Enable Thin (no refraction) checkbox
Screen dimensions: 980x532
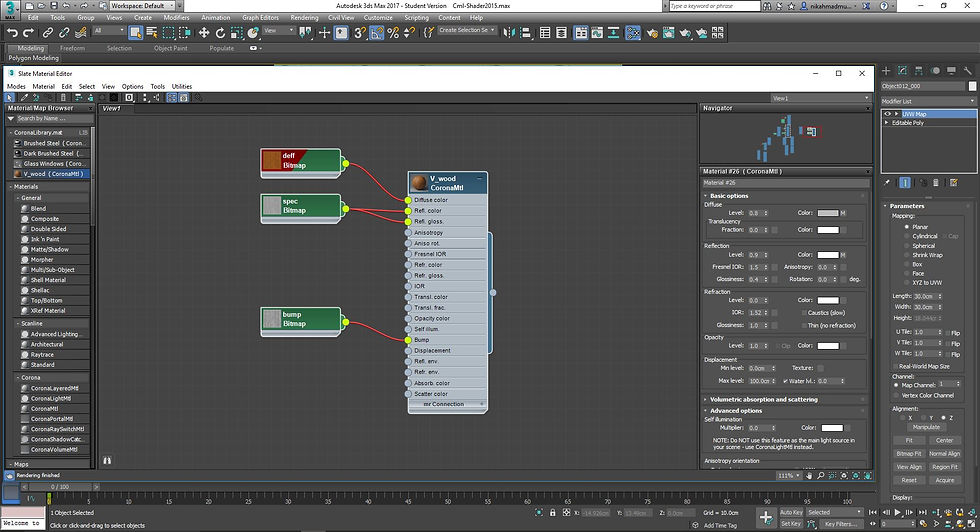(x=803, y=326)
